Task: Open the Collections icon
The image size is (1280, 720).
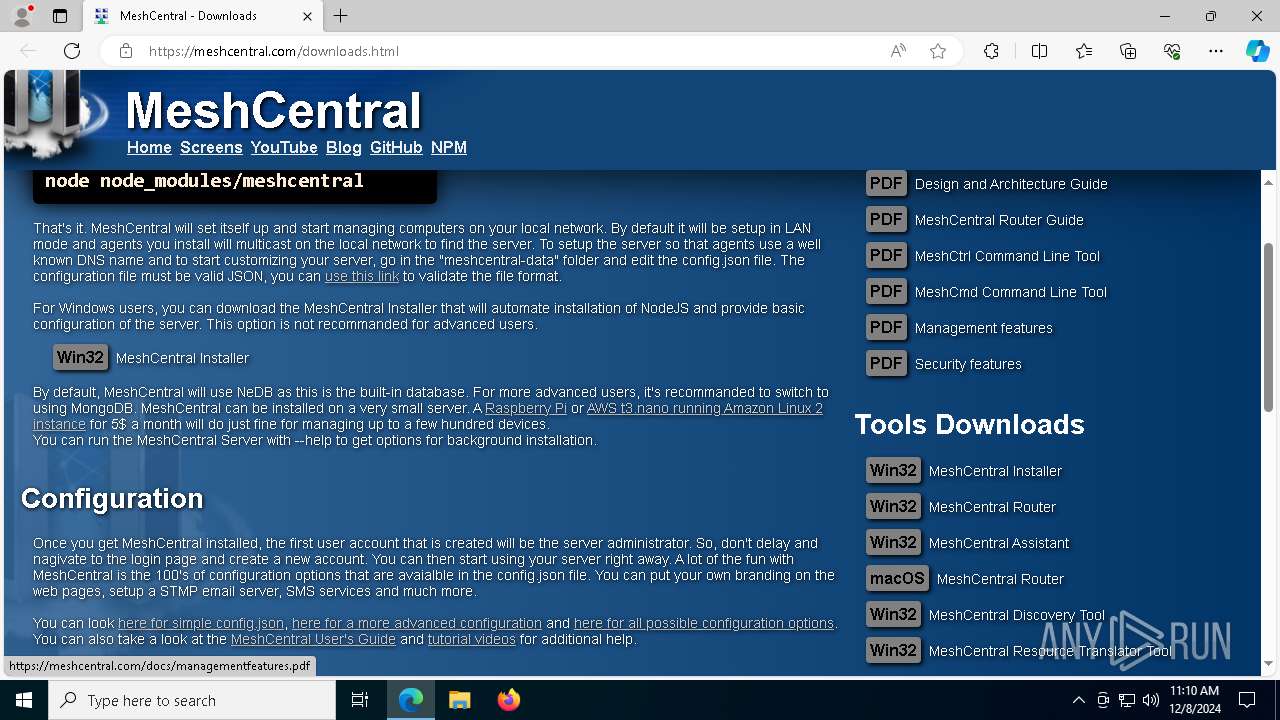Action: tap(1128, 51)
